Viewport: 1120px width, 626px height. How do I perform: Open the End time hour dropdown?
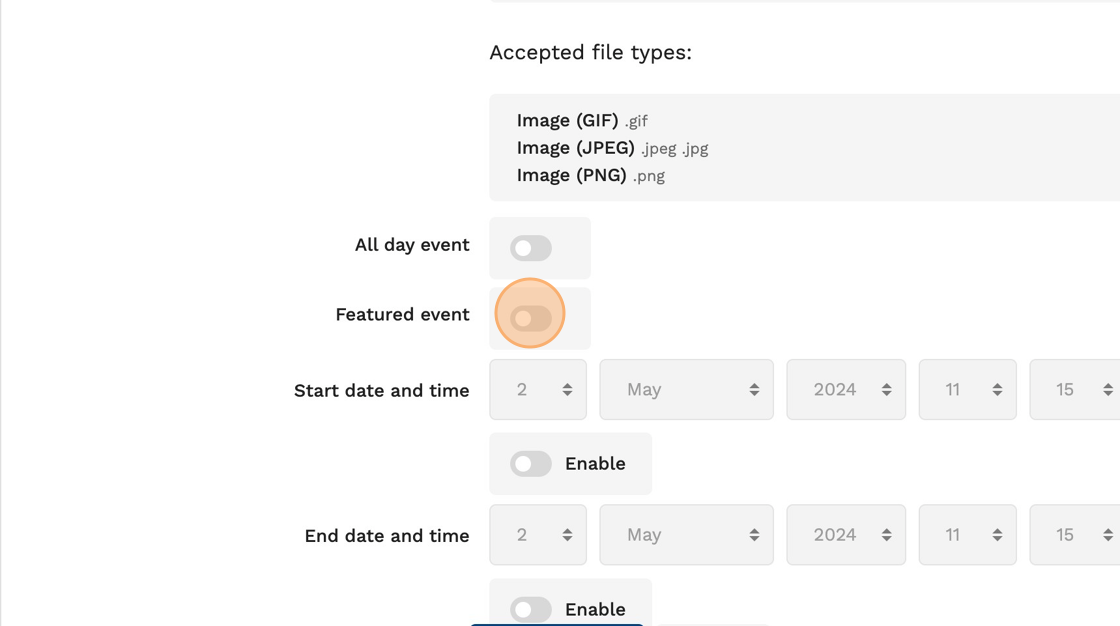pos(967,535)
